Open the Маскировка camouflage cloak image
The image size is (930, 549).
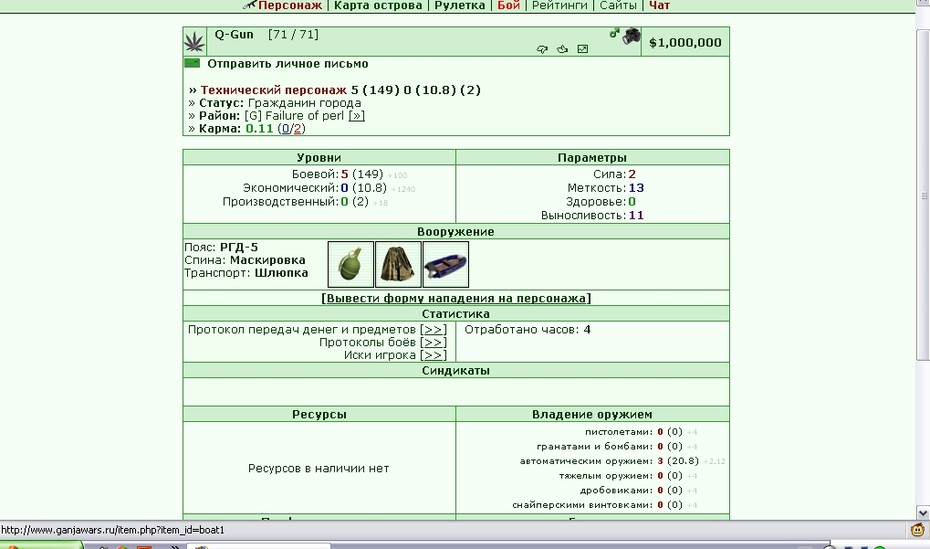point(398,264)
